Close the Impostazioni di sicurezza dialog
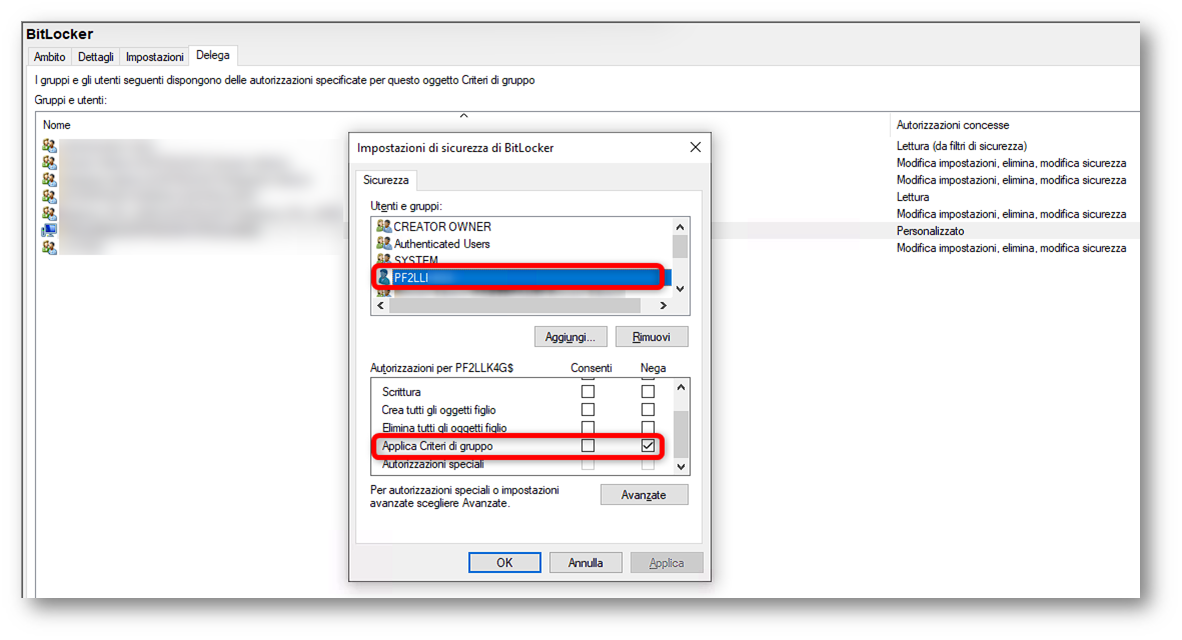Screen dimensions: 1182x640 (x=695, y=148)
